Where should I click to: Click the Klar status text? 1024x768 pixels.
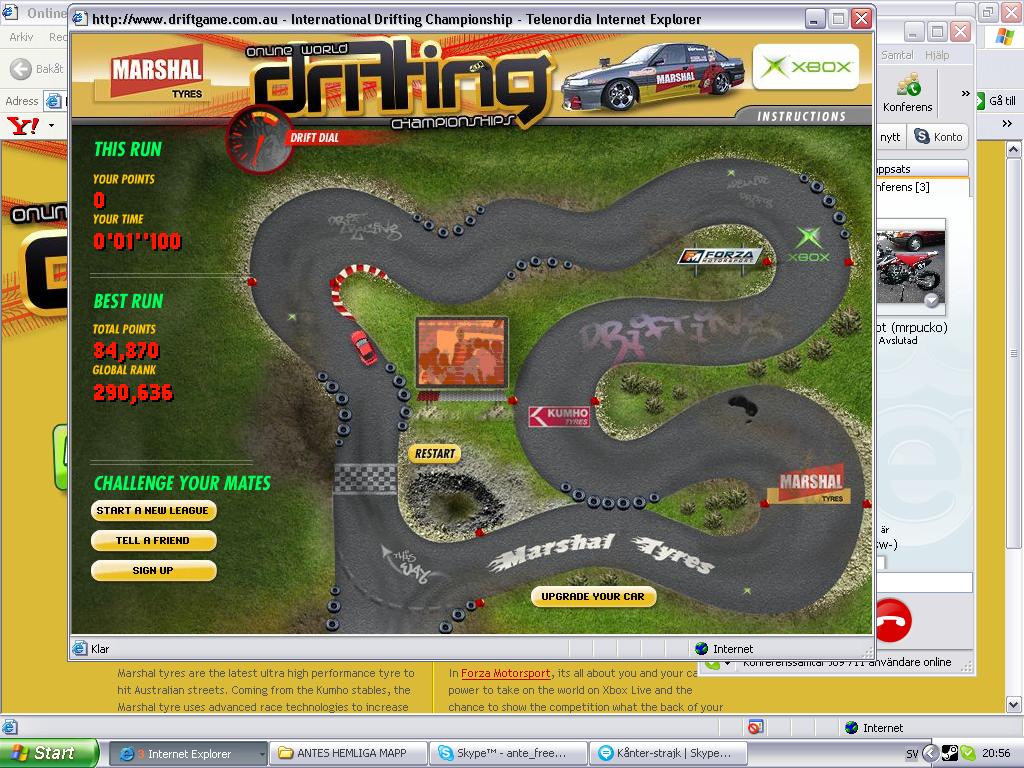tap(100, 649)
